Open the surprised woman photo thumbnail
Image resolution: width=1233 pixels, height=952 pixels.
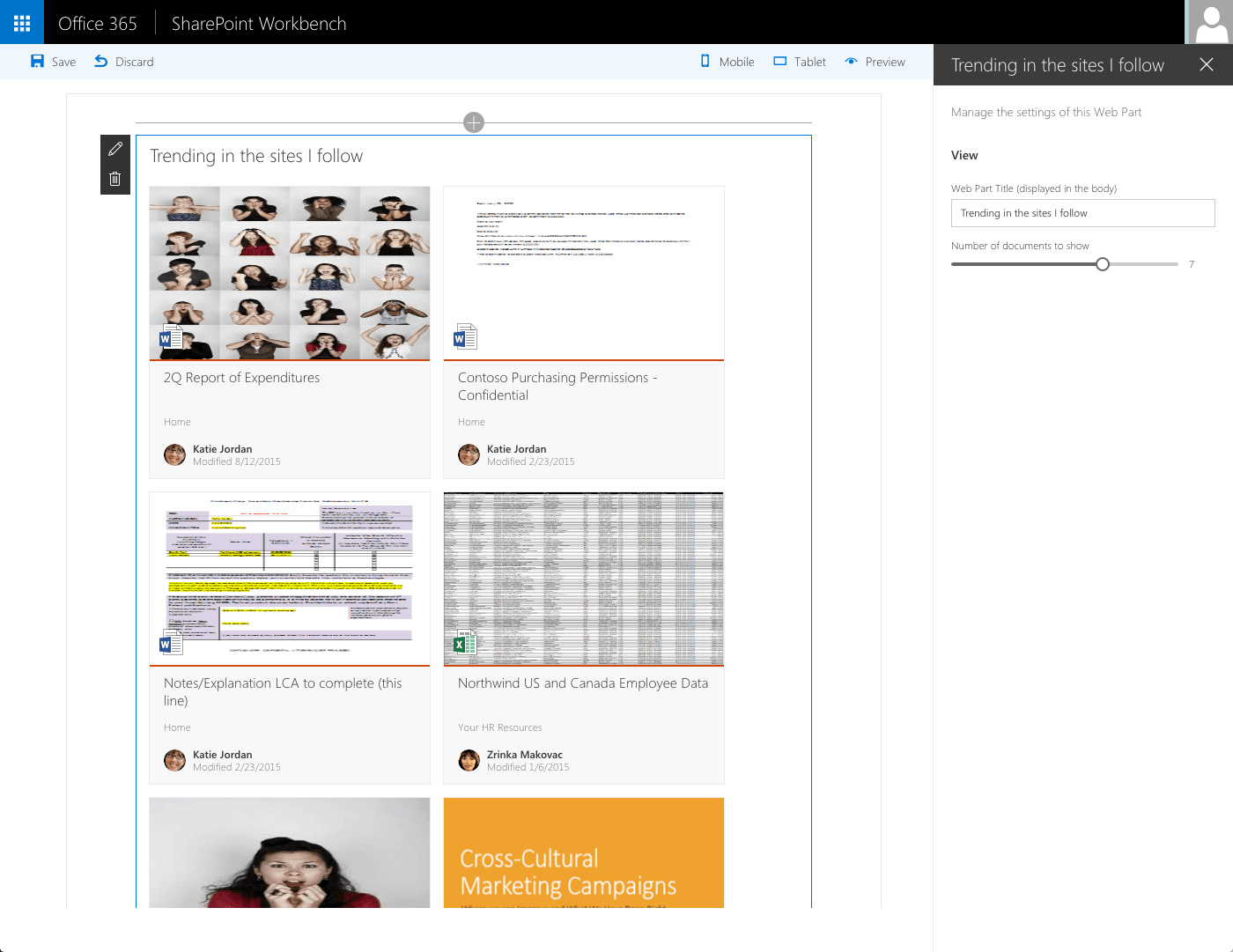pyautogui.click(x=290, y=852)
